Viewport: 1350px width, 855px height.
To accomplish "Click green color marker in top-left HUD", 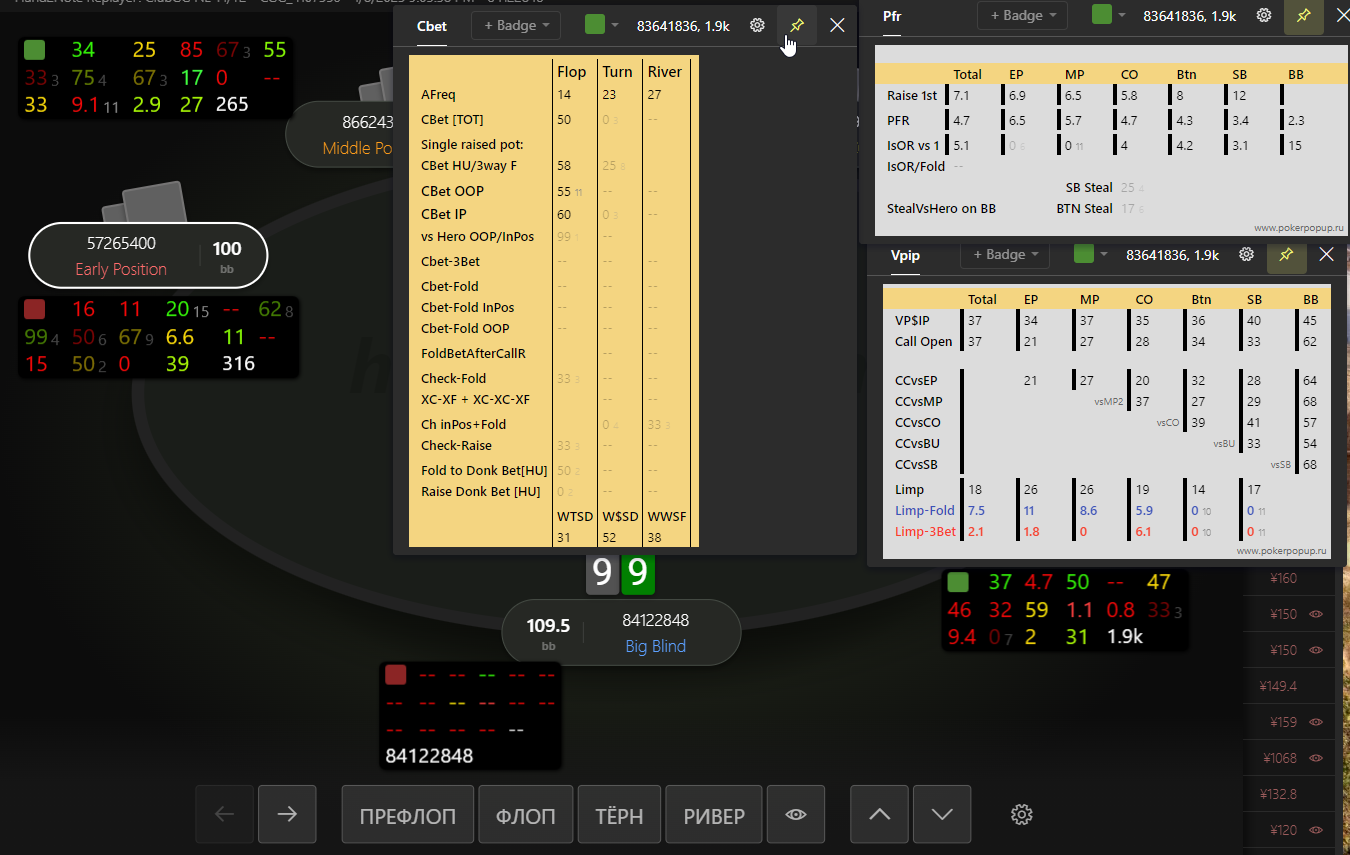I will click(35, 50).
